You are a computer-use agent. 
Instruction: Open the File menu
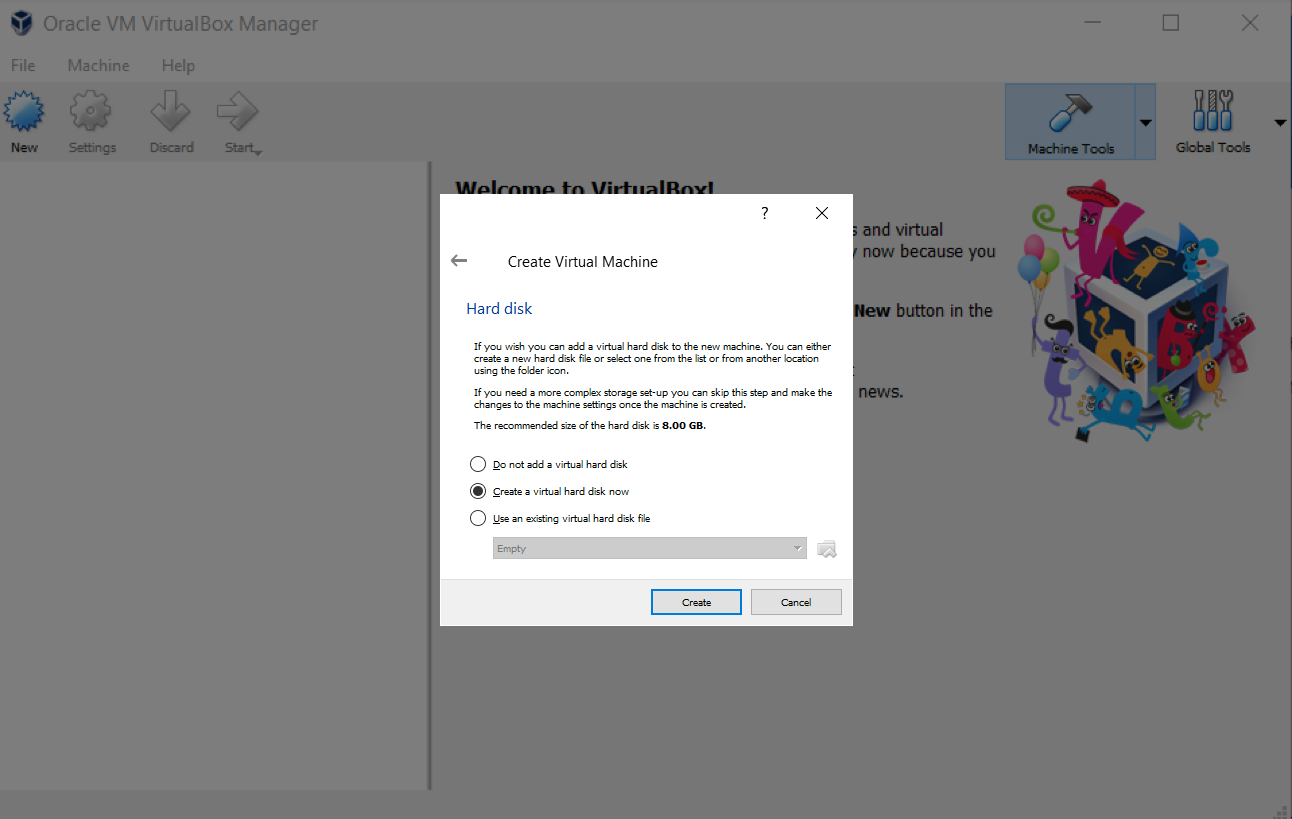pyautogui.click(x=22, y=65)
